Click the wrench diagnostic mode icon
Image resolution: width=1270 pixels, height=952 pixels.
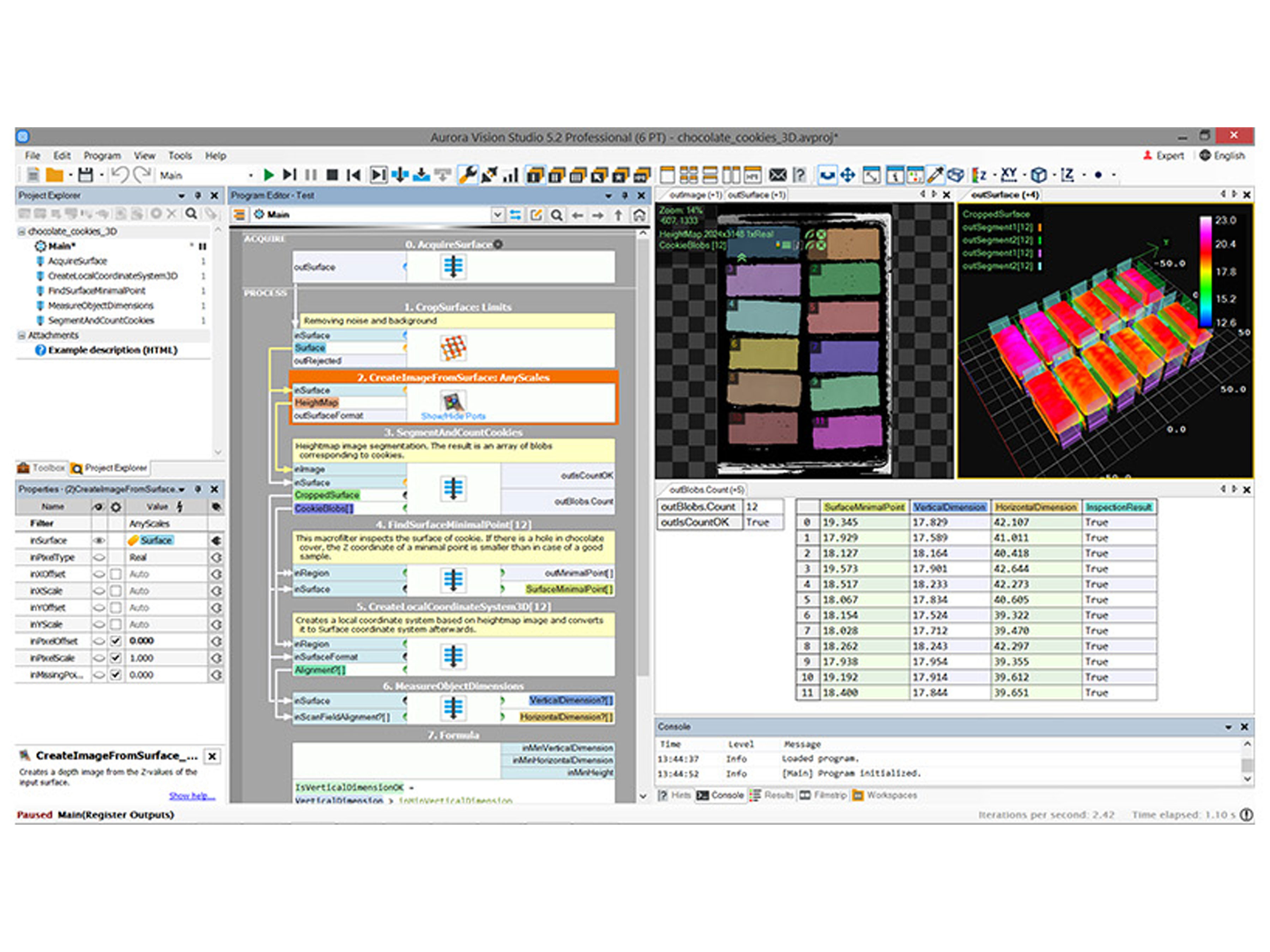point(468,175)
